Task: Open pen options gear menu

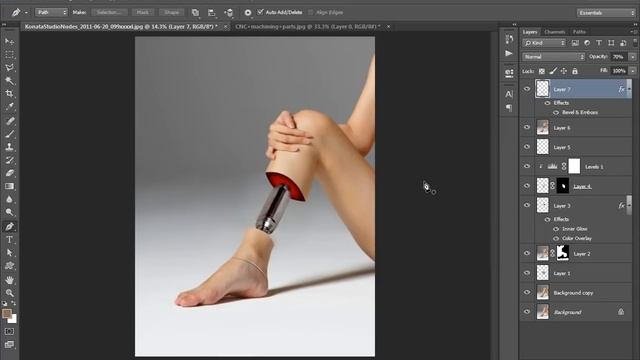Action: 248,13
